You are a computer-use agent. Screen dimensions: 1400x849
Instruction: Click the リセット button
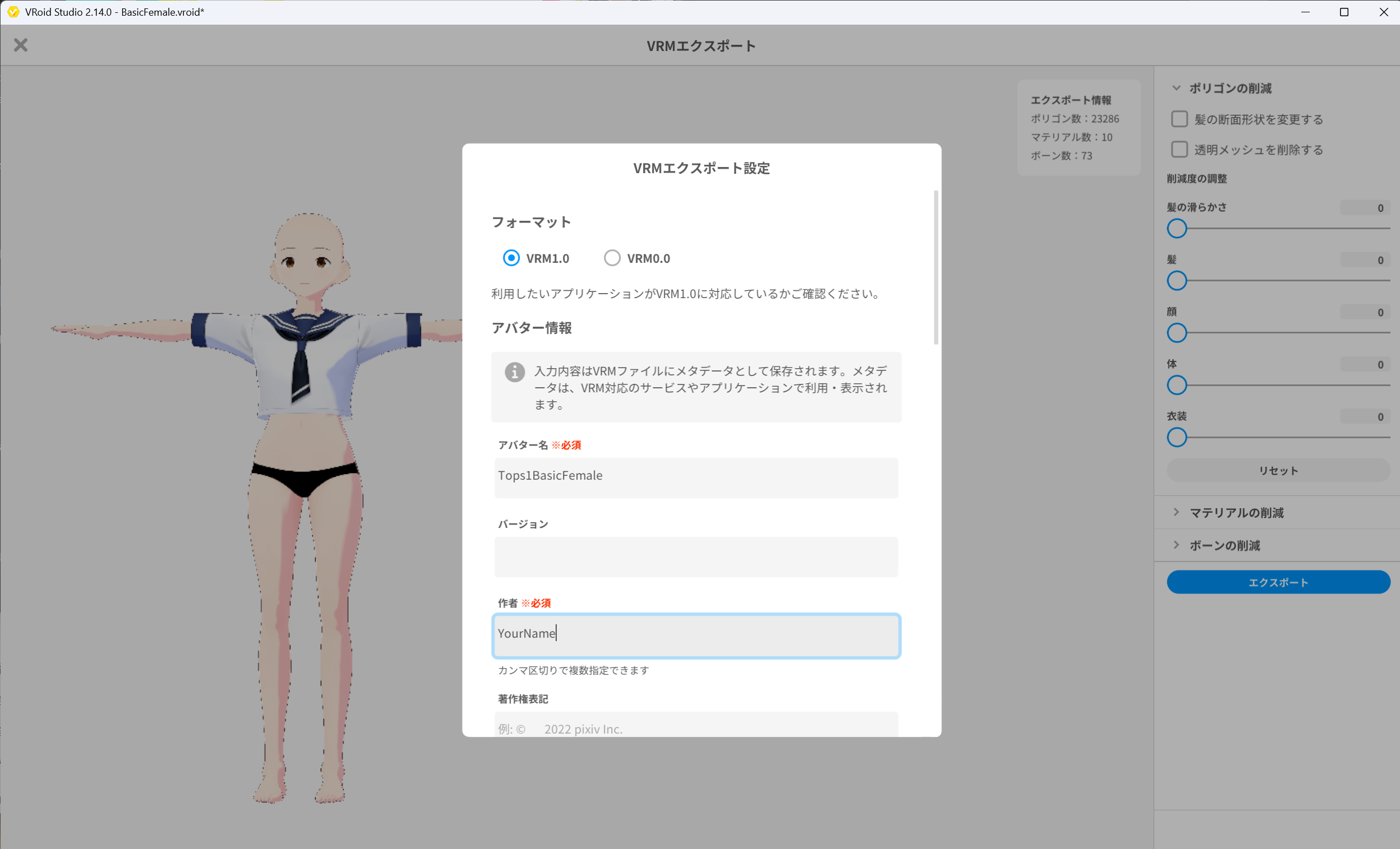point(1278,470)
